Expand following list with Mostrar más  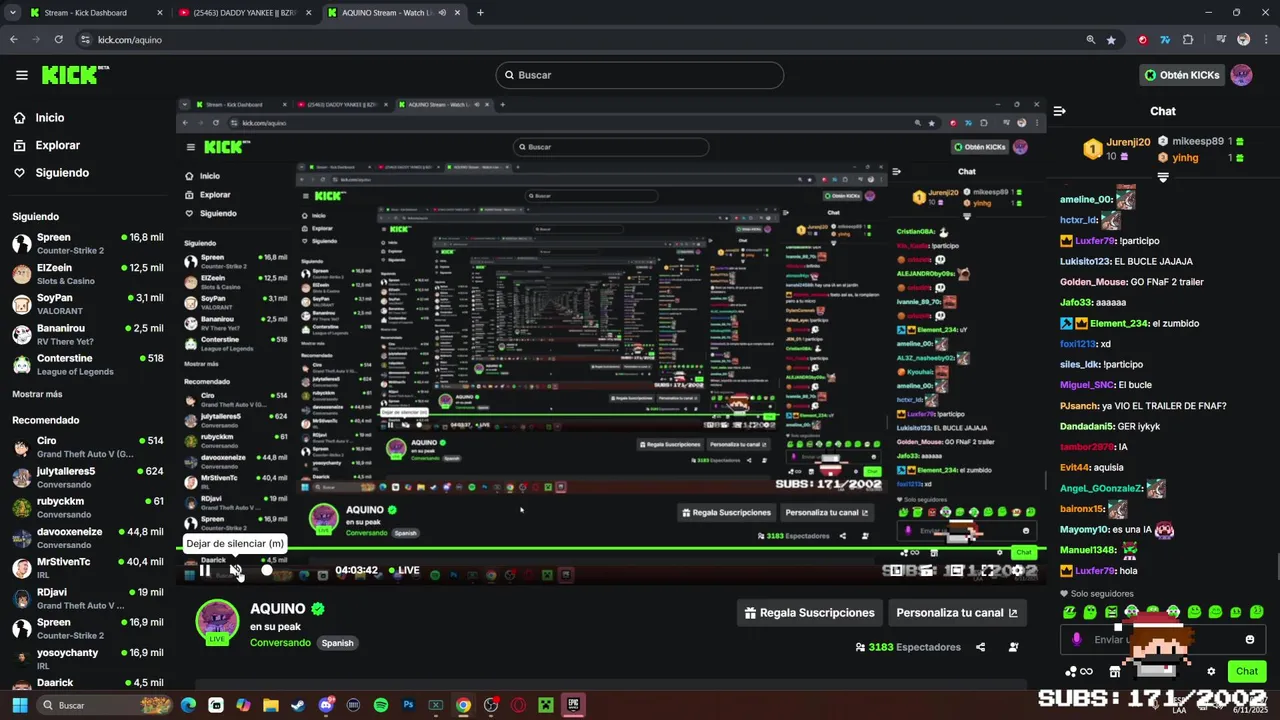coord(37,394)
